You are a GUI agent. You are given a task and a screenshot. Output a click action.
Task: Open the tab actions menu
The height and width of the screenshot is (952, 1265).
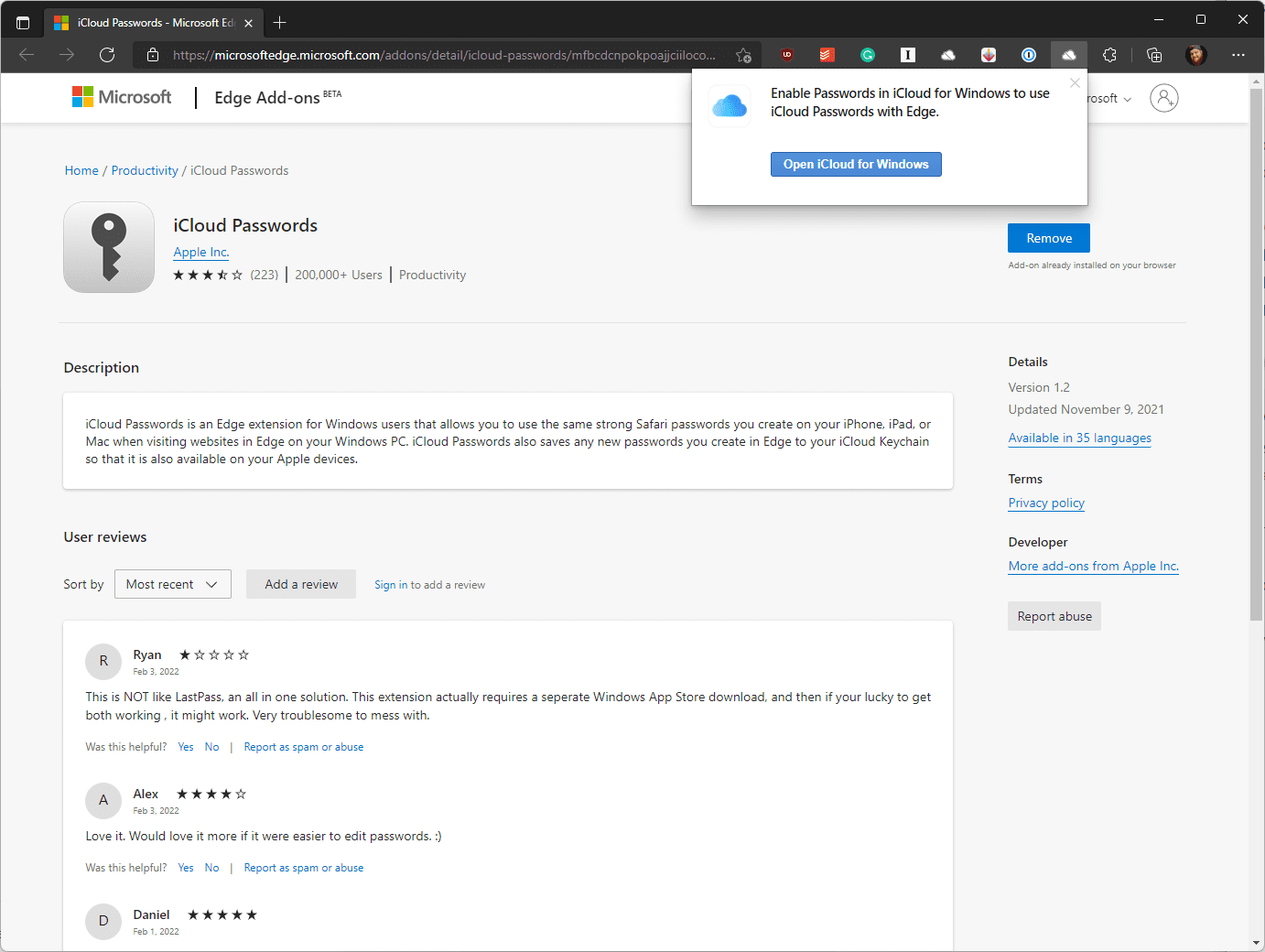[23, 22]
